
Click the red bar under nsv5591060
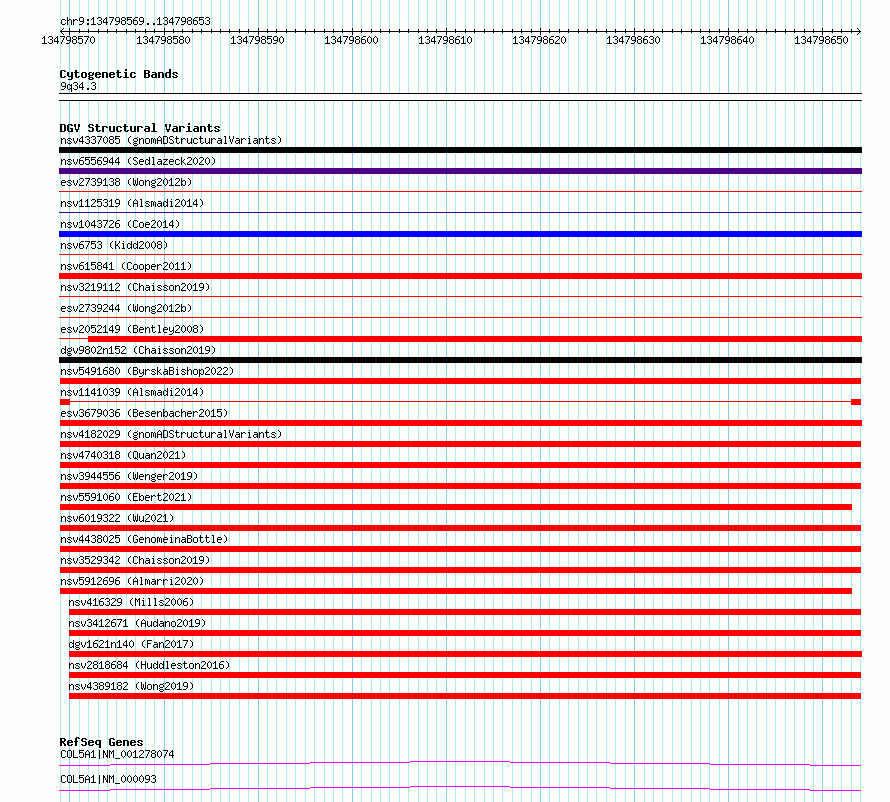[455, 507]
